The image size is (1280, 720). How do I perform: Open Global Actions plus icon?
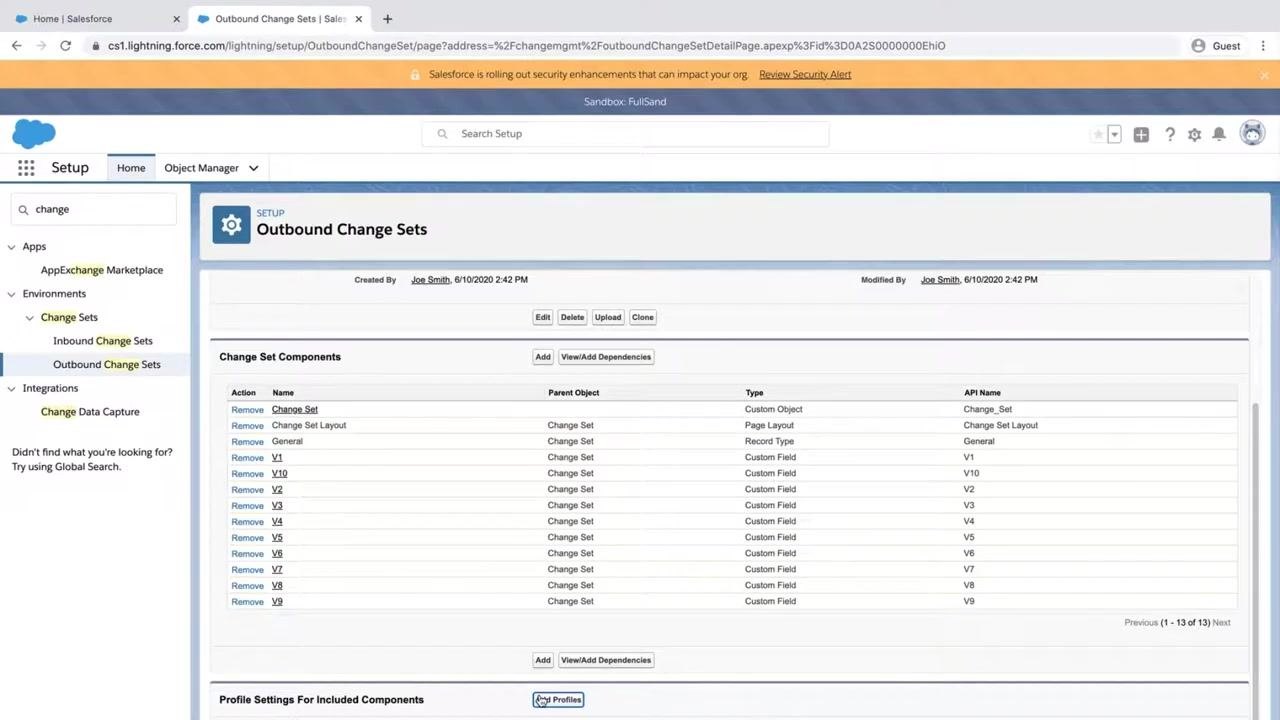(1141, 134)
